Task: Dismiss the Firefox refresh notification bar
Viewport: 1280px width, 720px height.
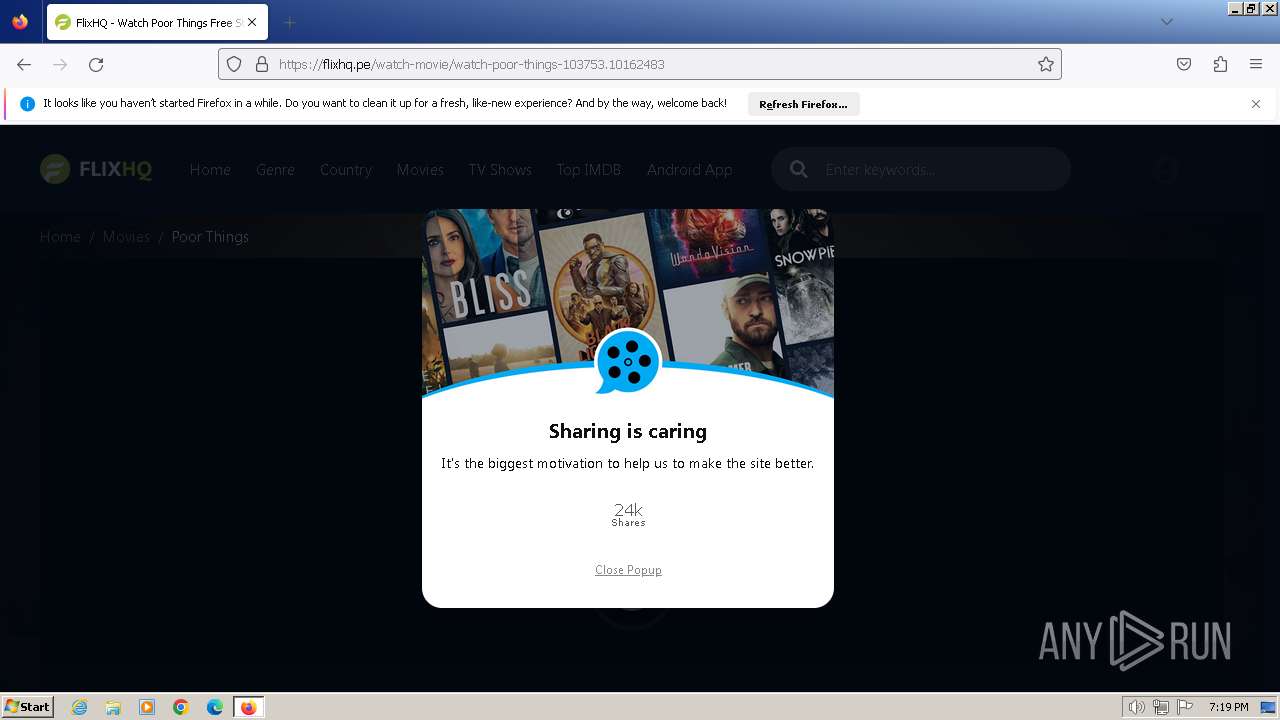Action: (1256, 104)
